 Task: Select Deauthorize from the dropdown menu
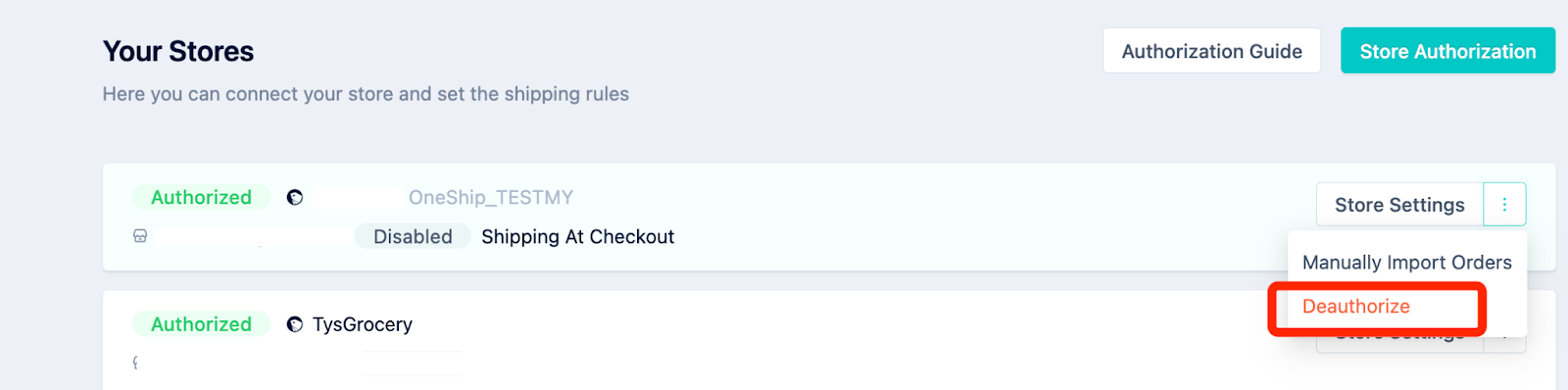pos(1355,307)
